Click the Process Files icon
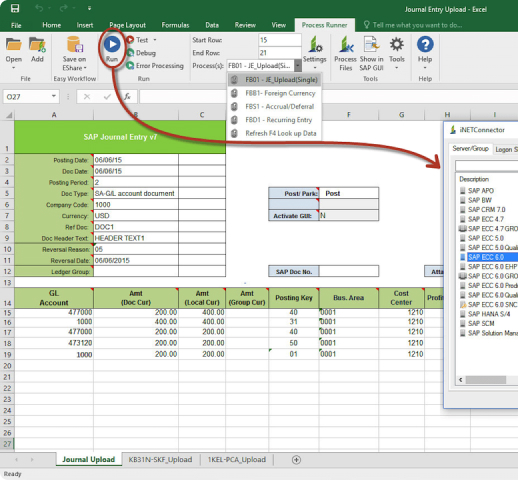The height and width of the screenshot is (480, 518). (346, 45)
